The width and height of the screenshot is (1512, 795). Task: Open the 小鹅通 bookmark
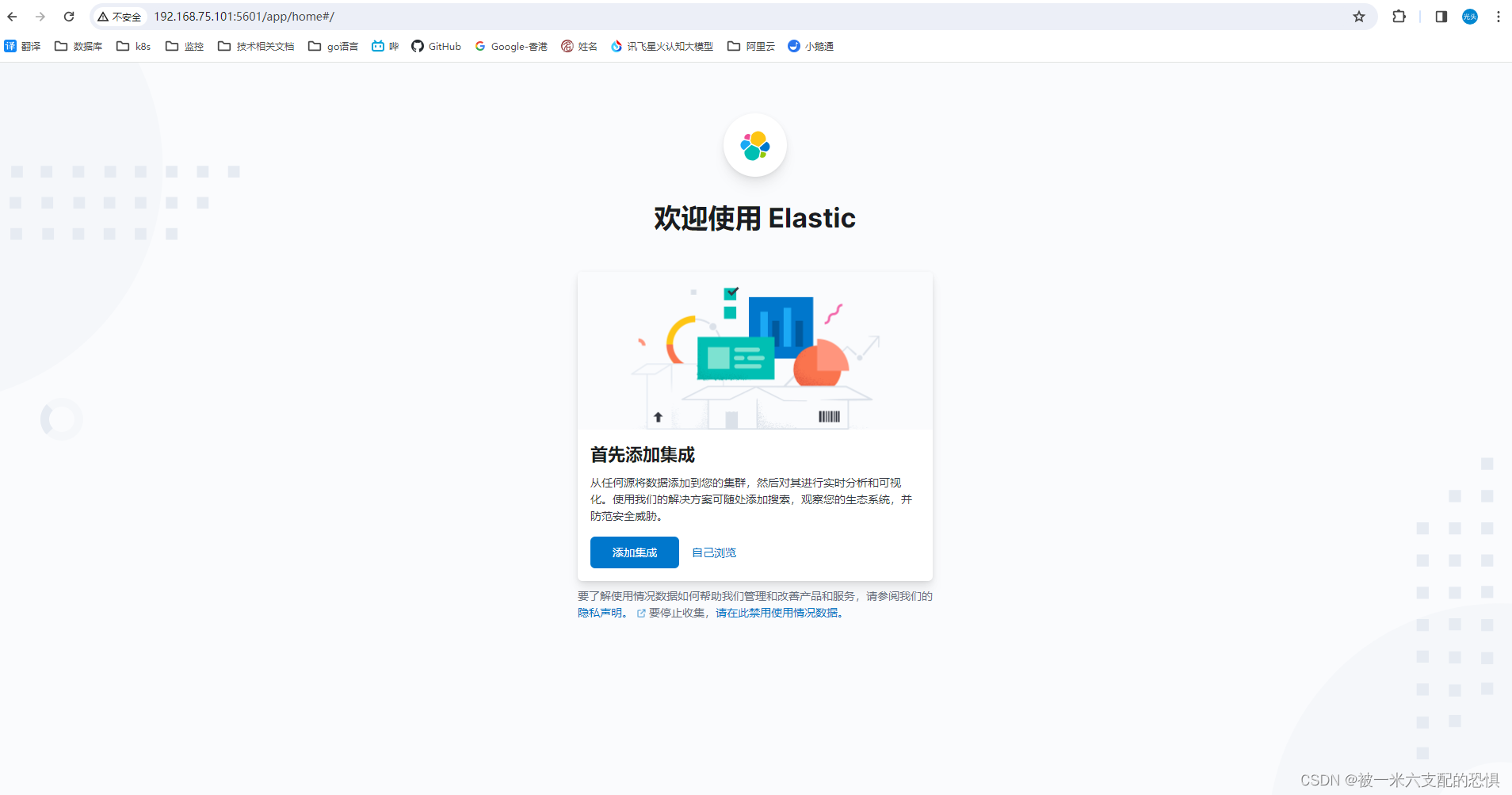click(811, 47)
